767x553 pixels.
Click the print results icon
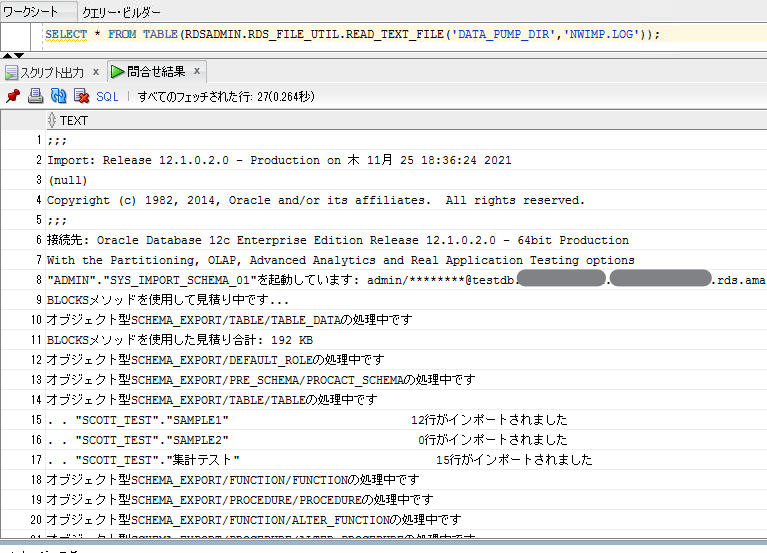point(35,96)
